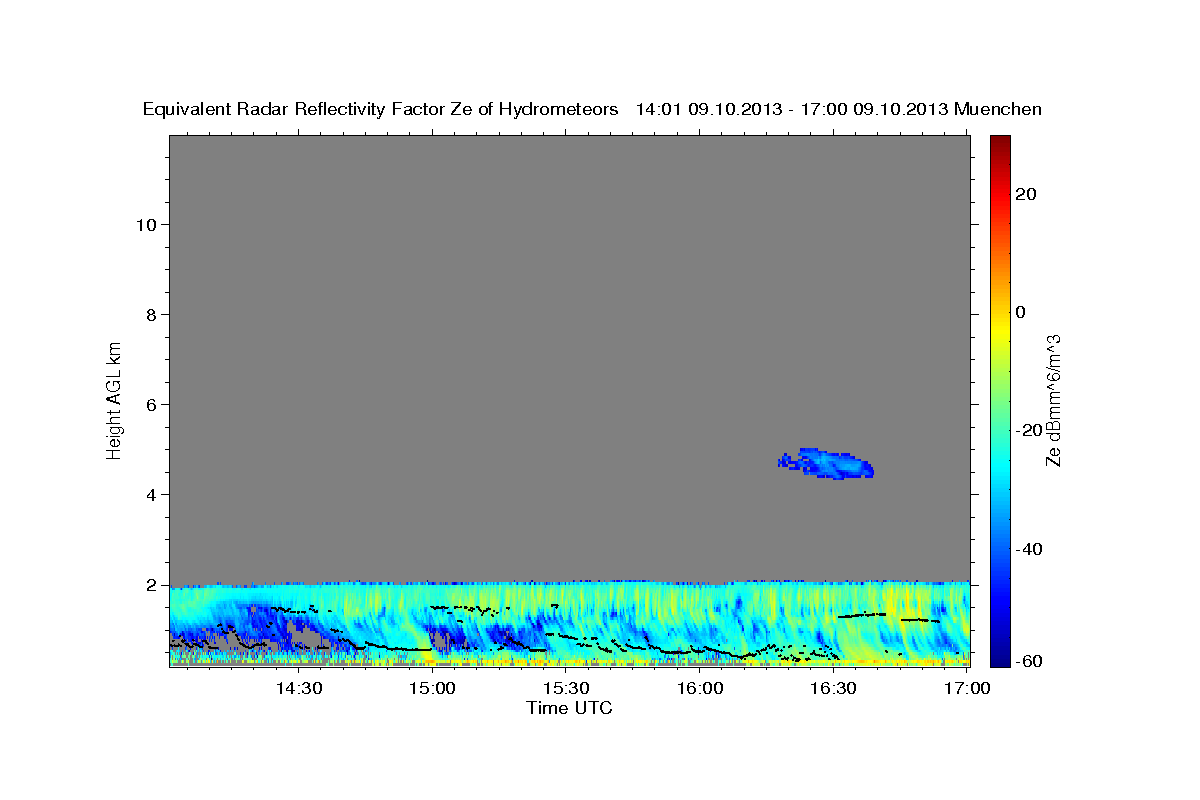Click the dark blue bottom of the colorbar
This screenshot has height=800, width=1200.
pyautogui.click(x=1000, y=658)
